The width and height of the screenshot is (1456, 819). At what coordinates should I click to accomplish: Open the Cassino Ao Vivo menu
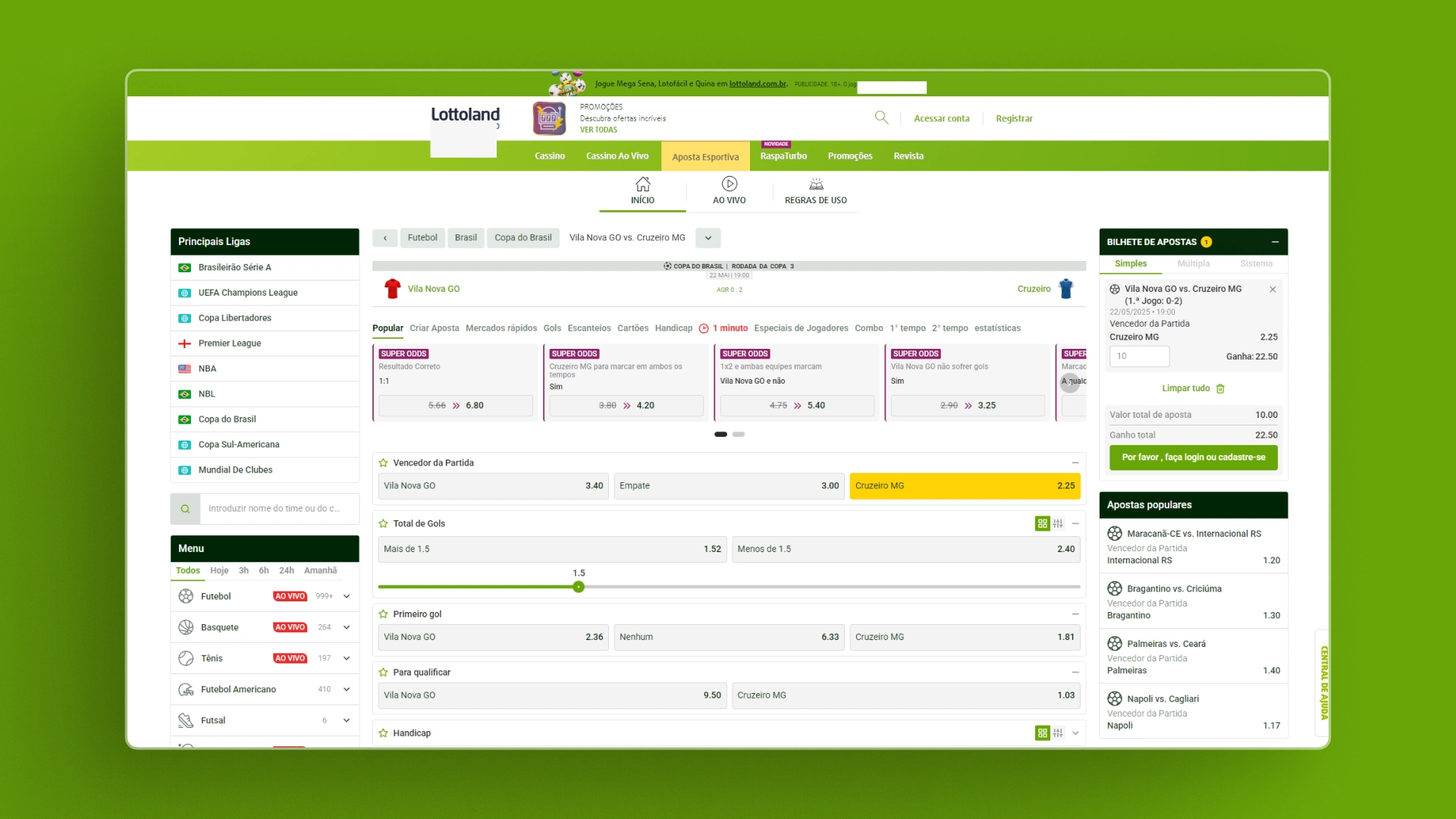pos(617,156)
